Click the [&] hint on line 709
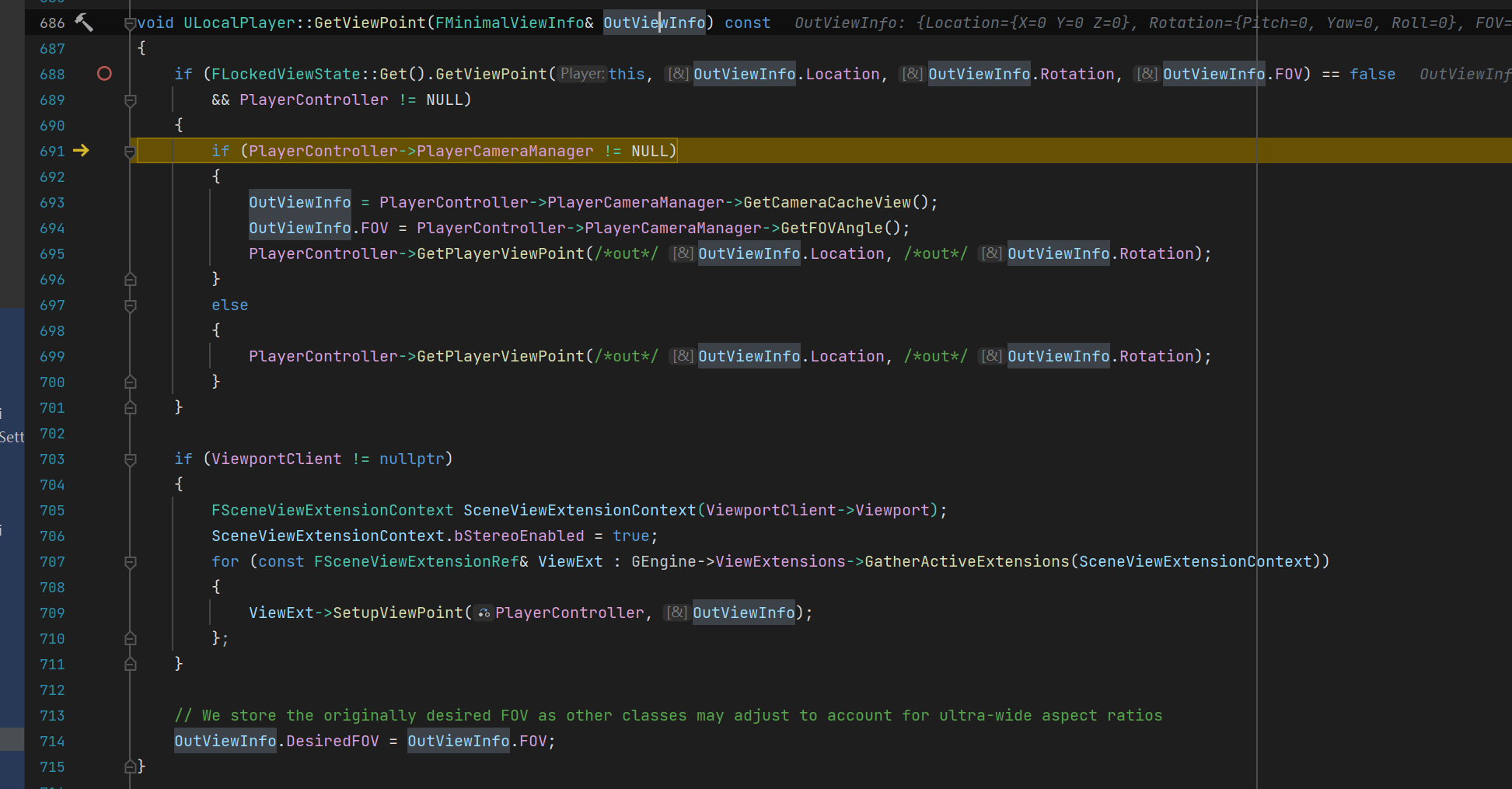 677,613
